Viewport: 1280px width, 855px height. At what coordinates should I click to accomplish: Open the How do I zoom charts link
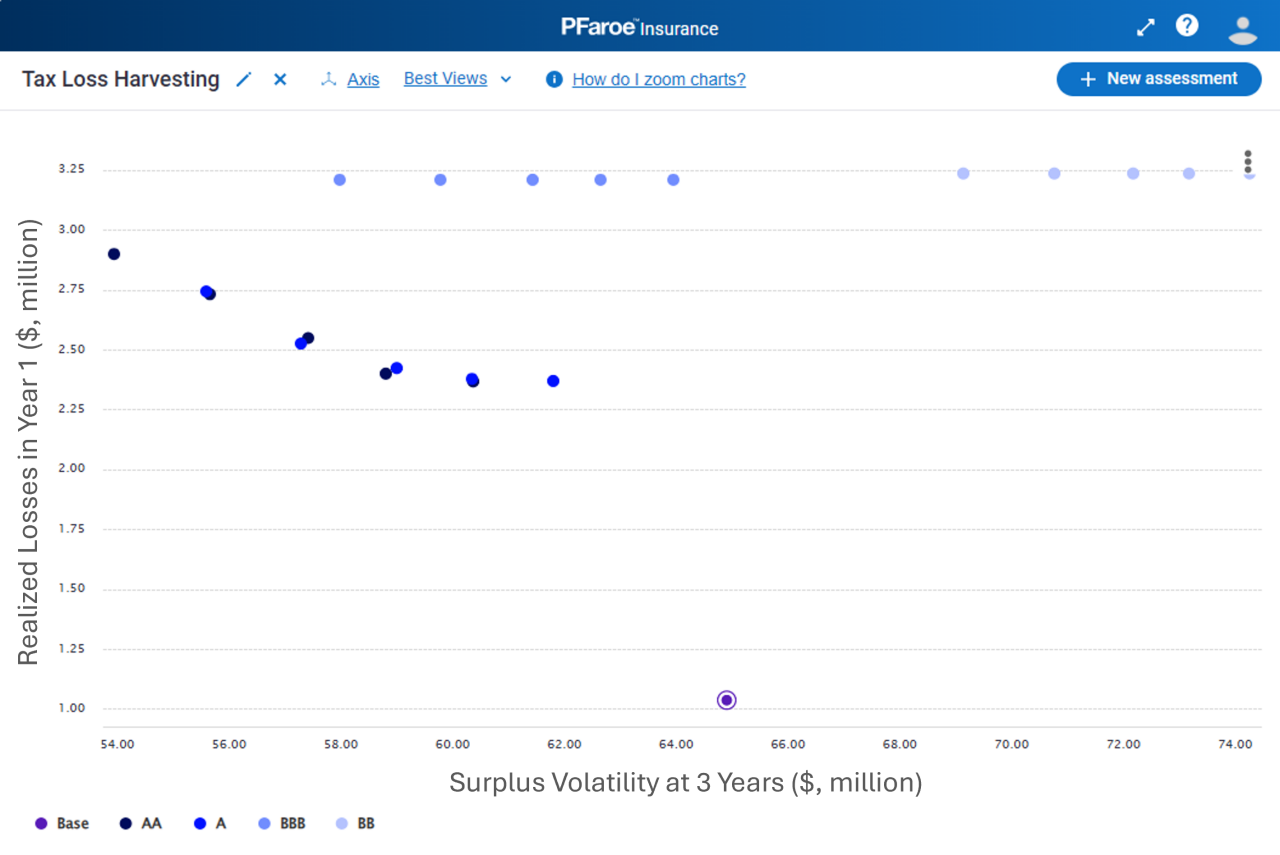[x=658, y=80]
